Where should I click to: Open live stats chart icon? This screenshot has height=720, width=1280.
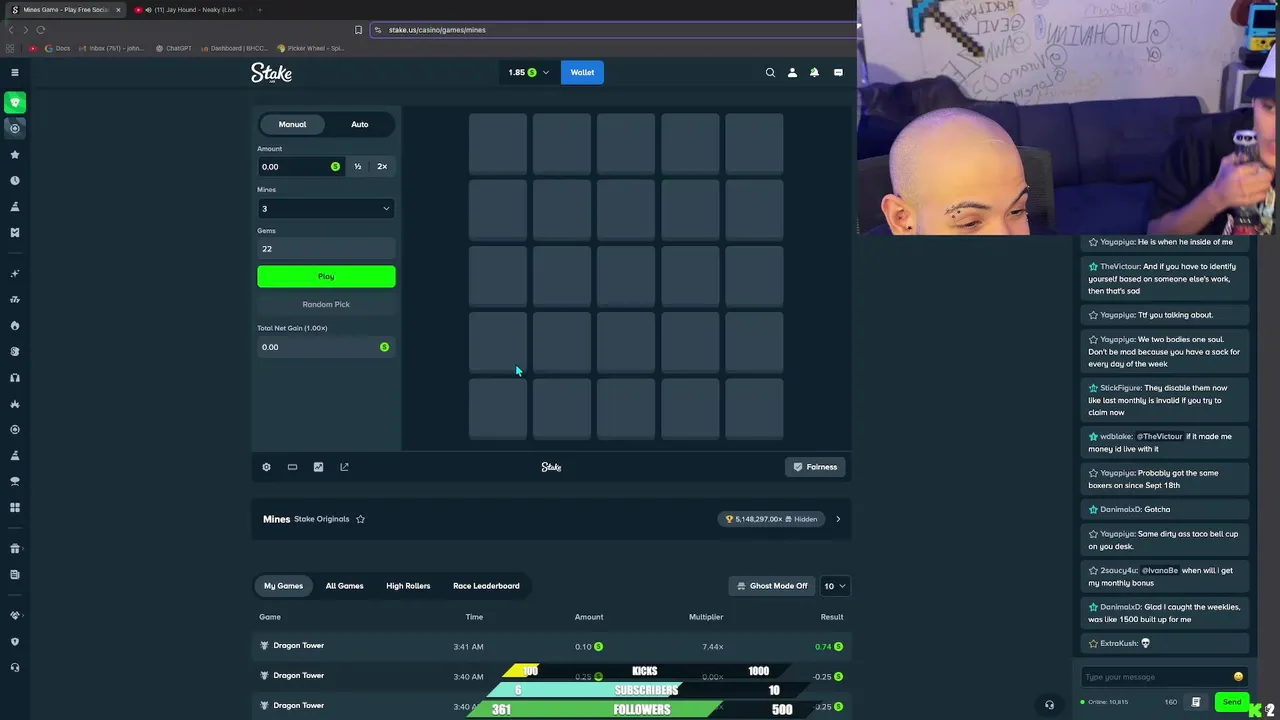(x=318, y=467)
